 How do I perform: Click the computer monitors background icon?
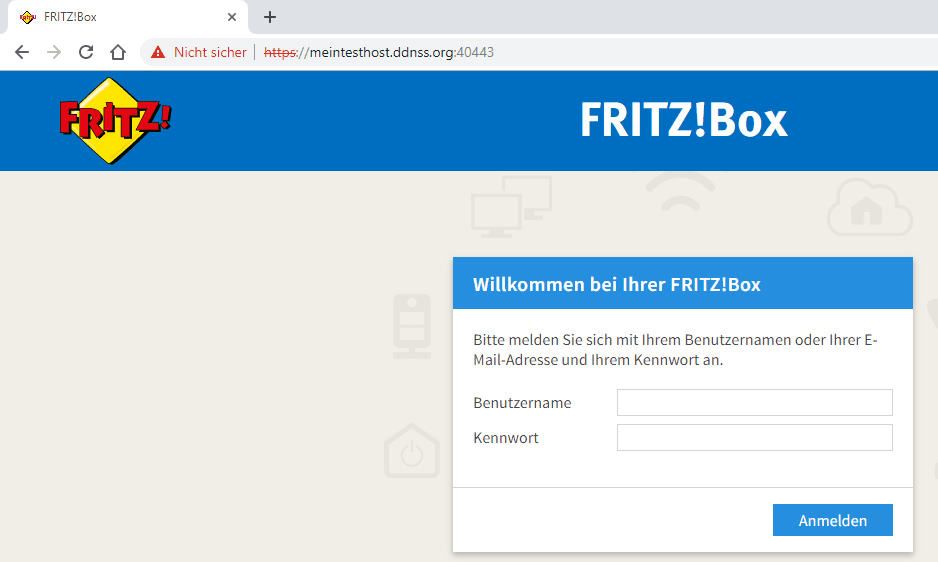pos(511,206)
